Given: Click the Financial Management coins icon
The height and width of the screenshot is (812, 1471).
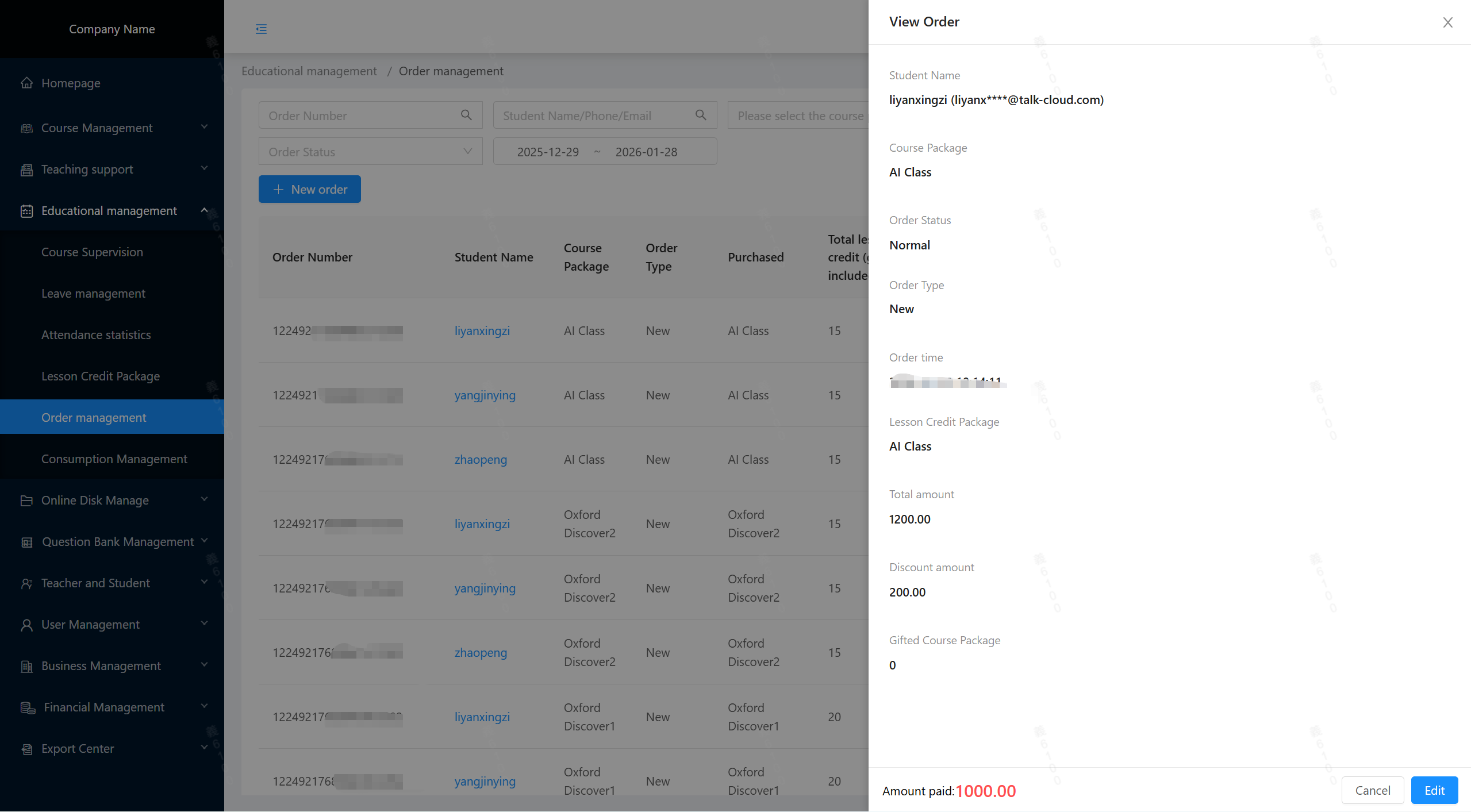Looking at the screenshot, I should [x=28, y=707].
